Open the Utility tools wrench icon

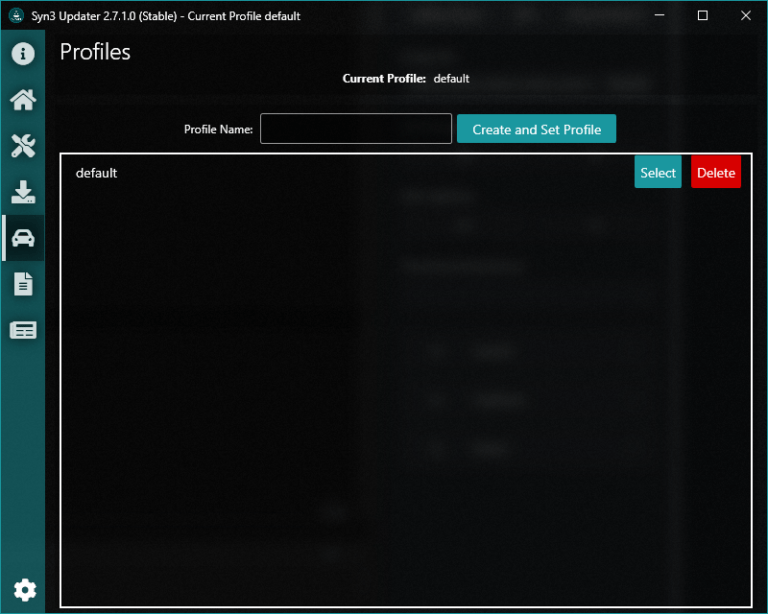coord(23,146)
